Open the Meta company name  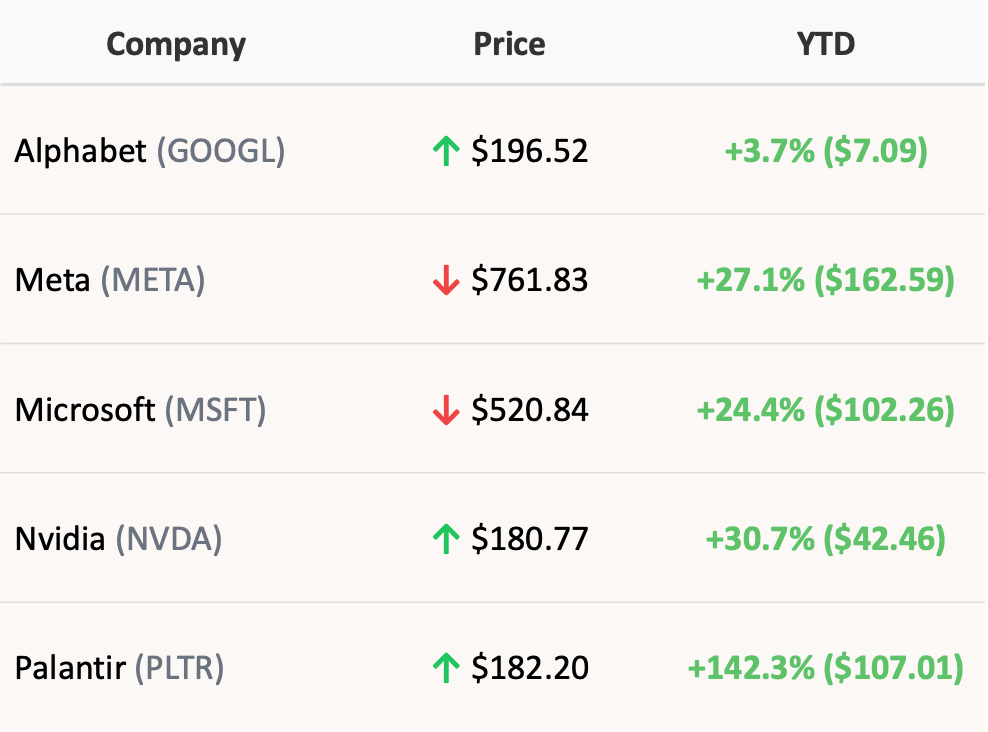point(52,281)
